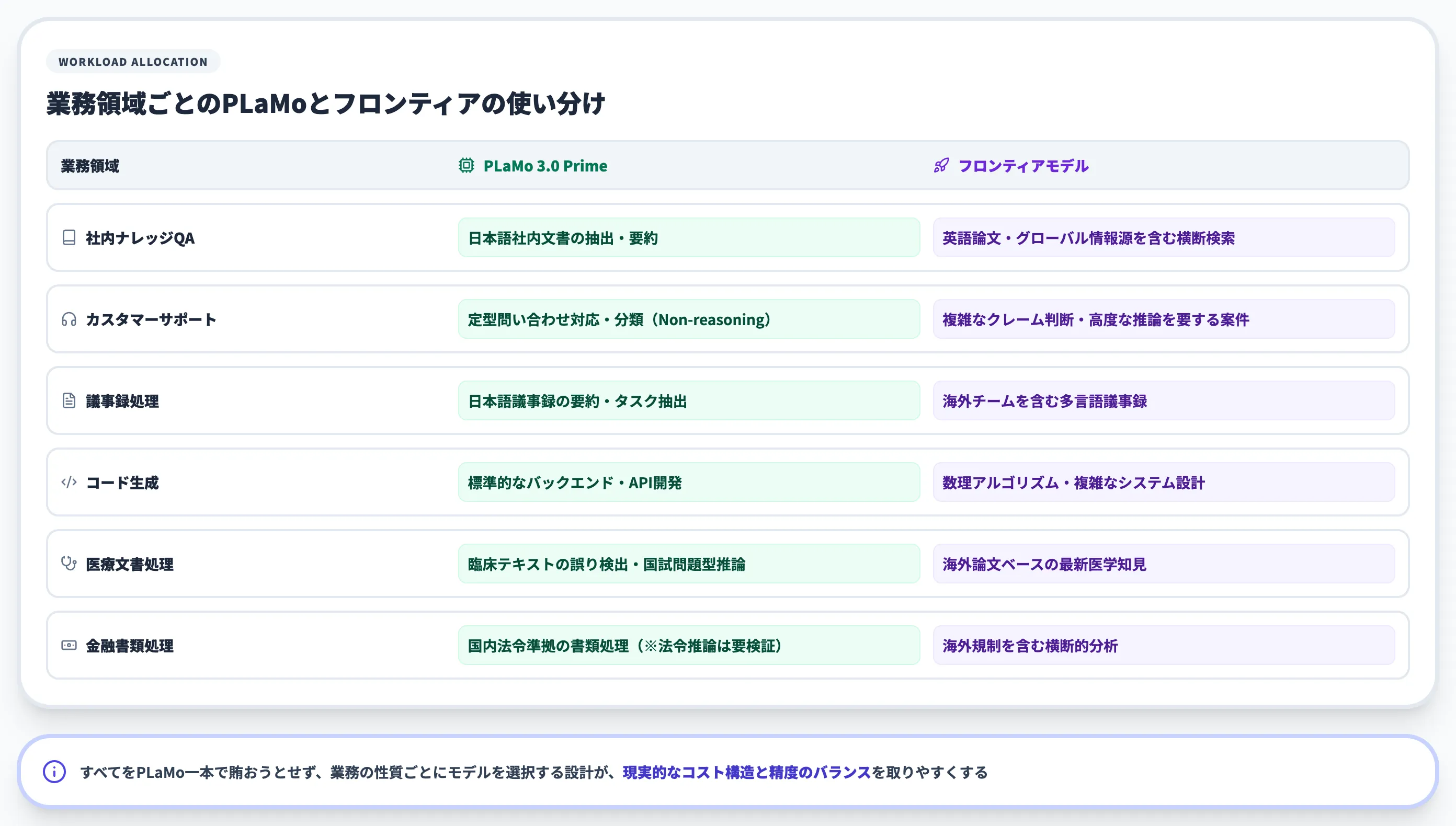Click the chip icon beside PLaMo 3.0 Prime
This screenshot has height=826, width=1456.
tap(466, 165)
